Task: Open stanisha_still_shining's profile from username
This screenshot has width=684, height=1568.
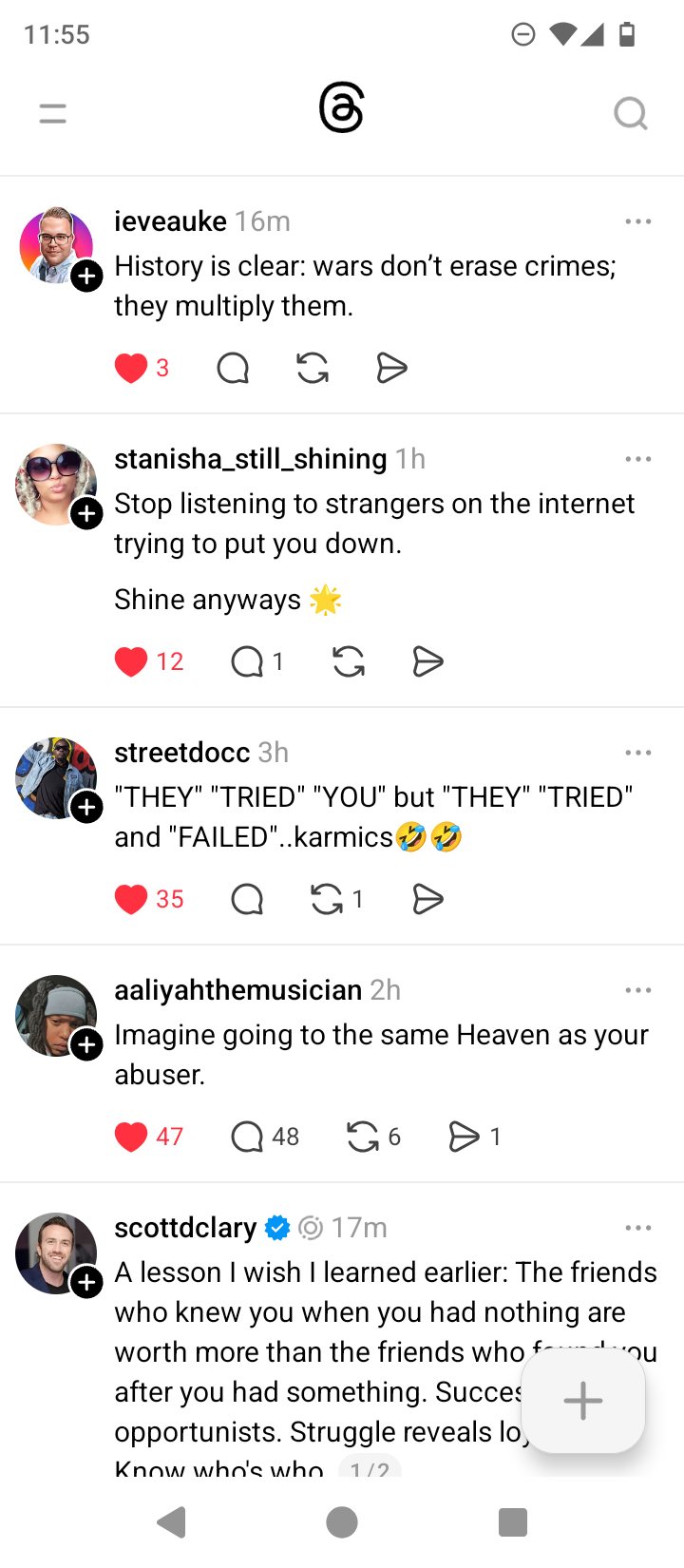Action: coord(251,459)
